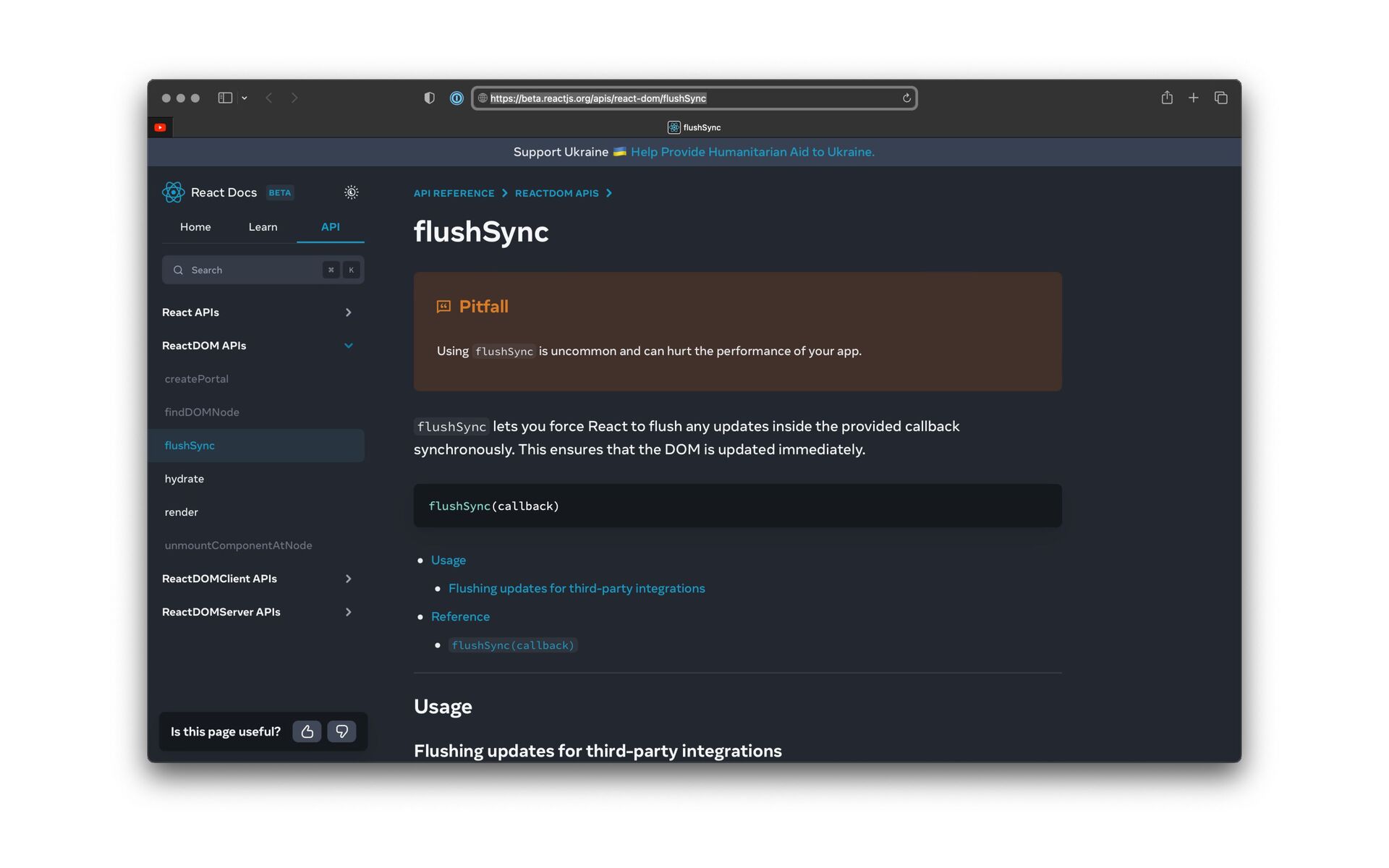Click the privacy shield icon
Screen dimensions: 1389x868
point(429,98)
